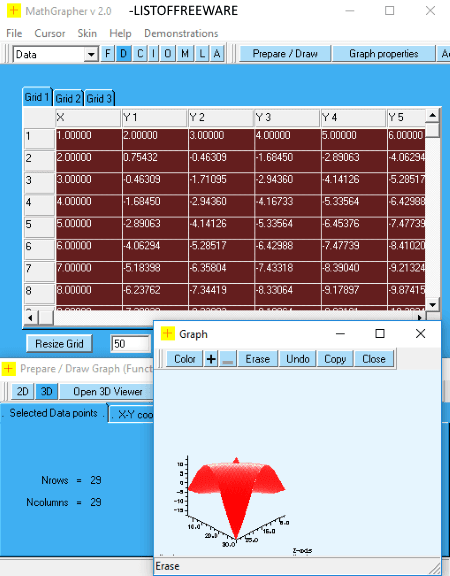Select the Selected Data points tab

point(54,413)
